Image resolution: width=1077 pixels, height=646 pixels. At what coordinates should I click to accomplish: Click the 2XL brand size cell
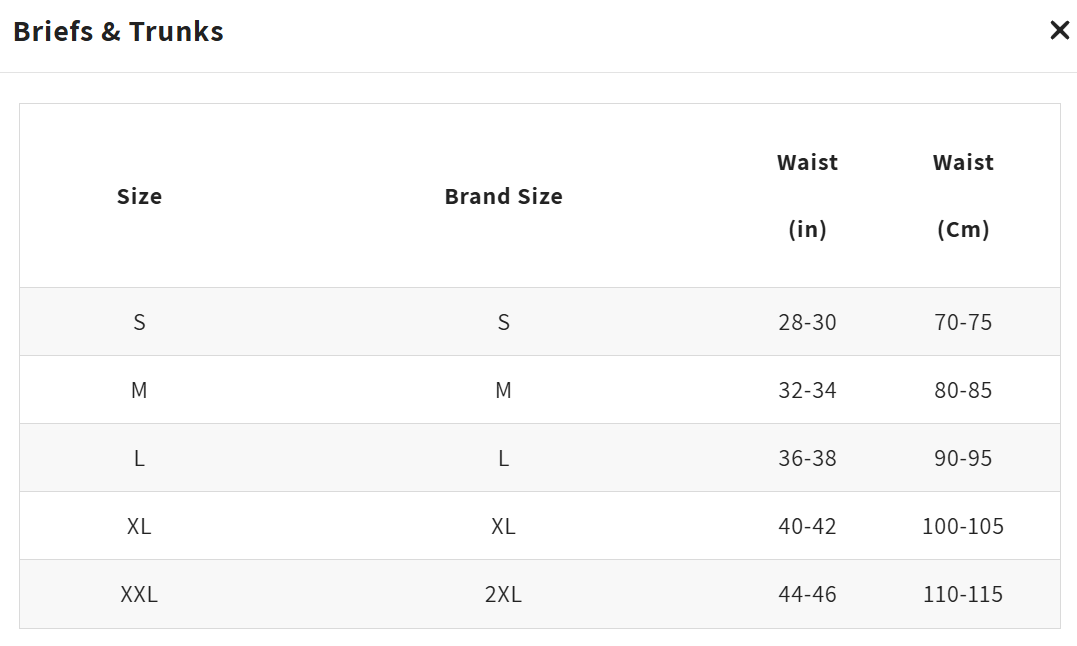[503, 594]
